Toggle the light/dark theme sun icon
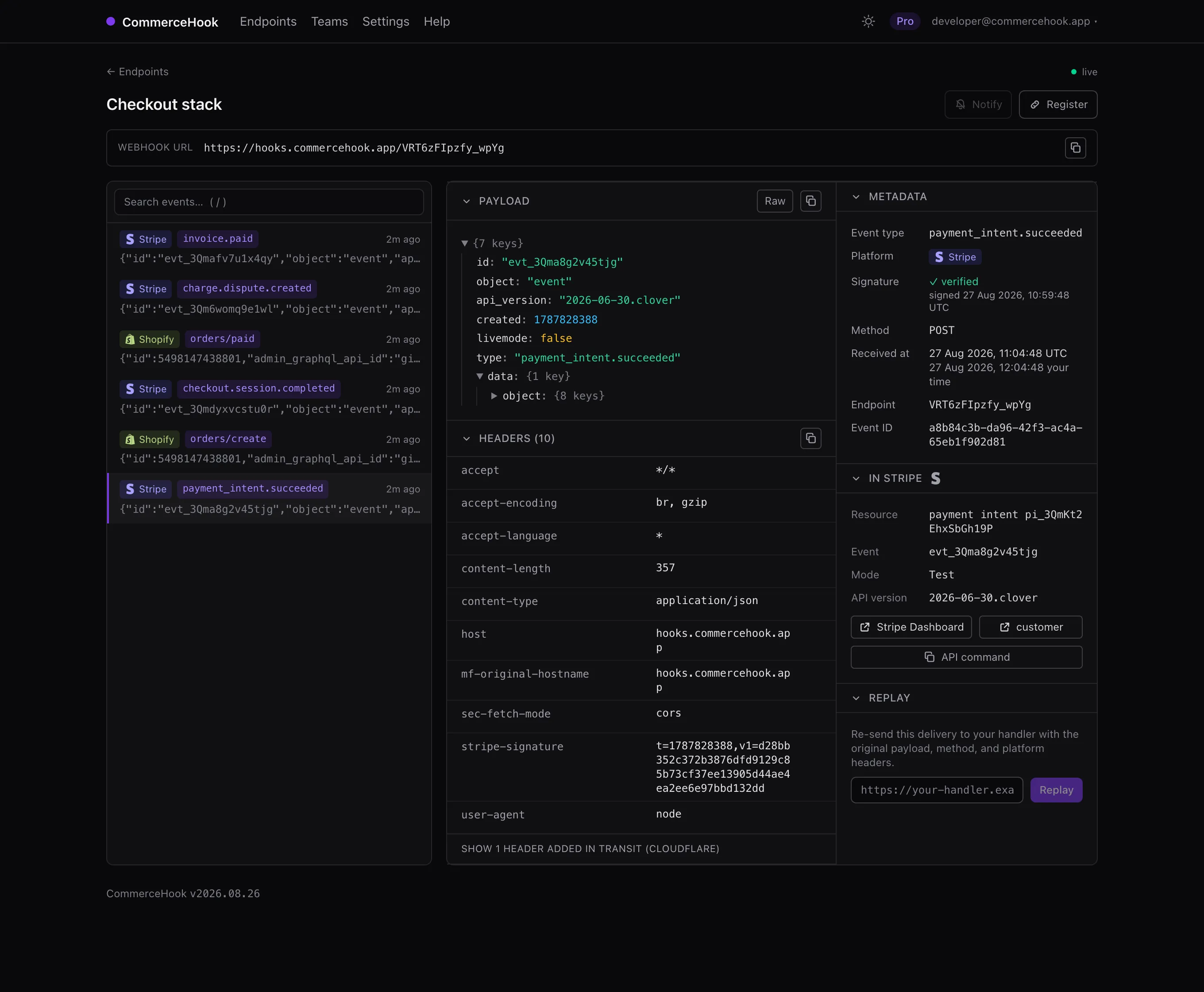The height and width of the screenshot is (992, 1204). click(868, 21)
